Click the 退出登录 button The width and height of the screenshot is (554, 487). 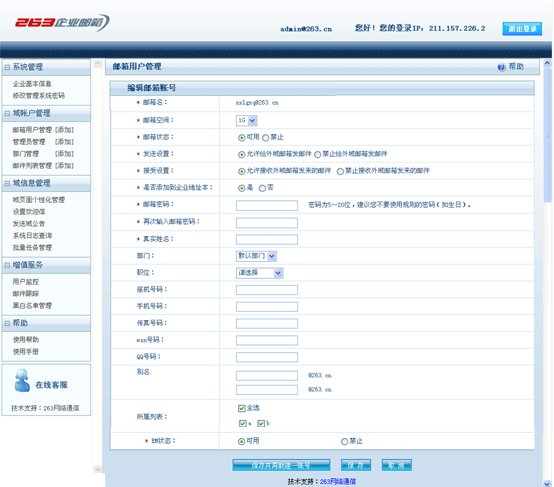522,29
